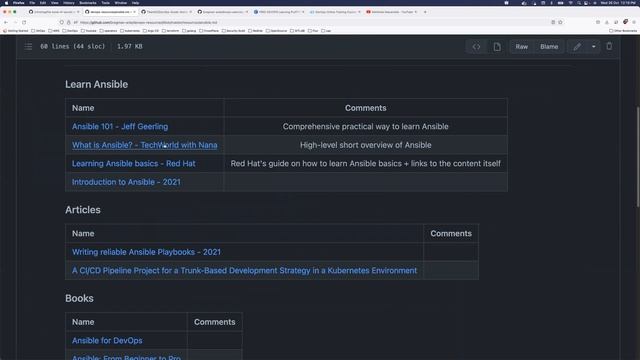Open the Wi-Fi status menu

571,3
